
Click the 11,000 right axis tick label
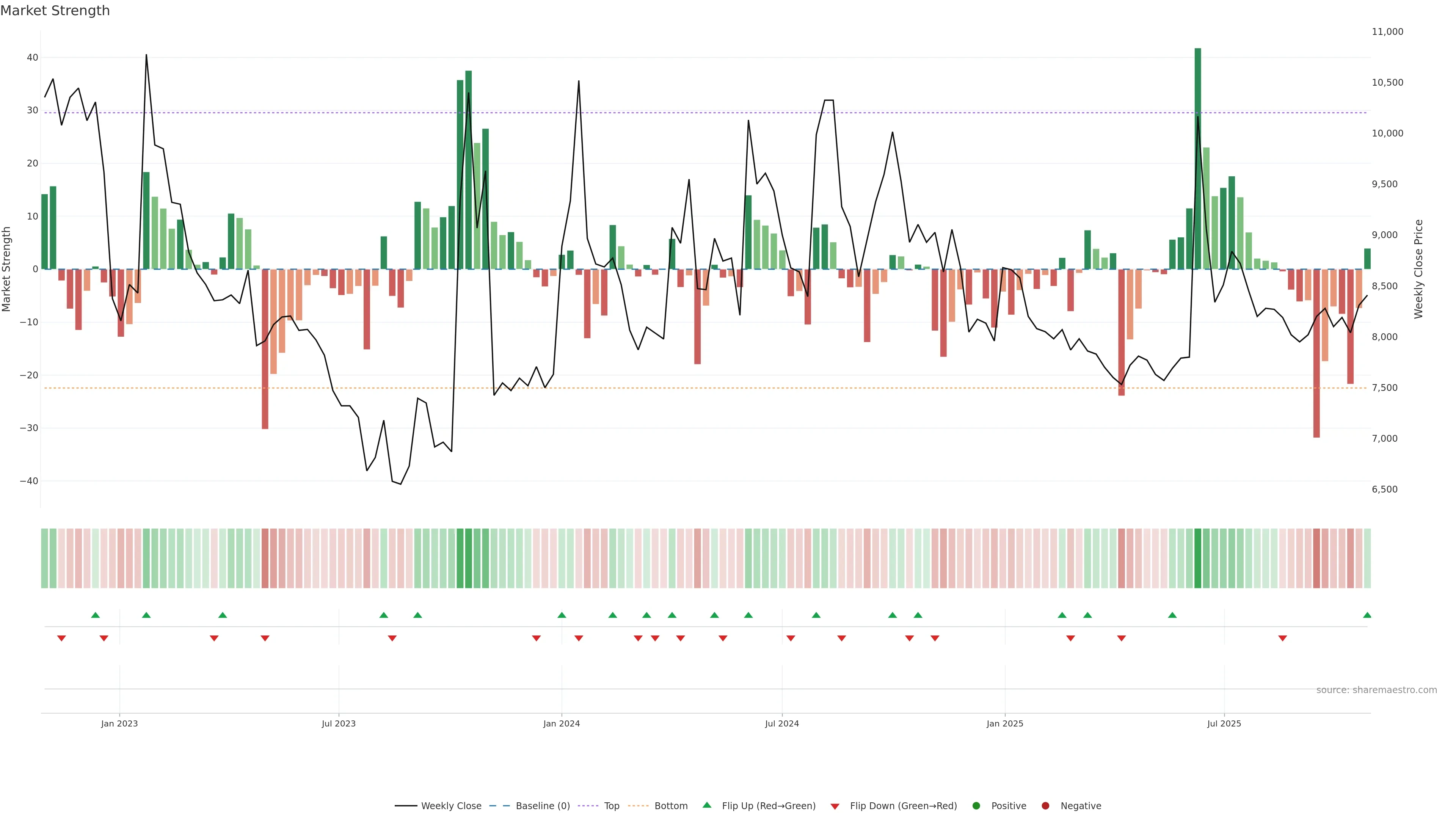coord(1387,31)
